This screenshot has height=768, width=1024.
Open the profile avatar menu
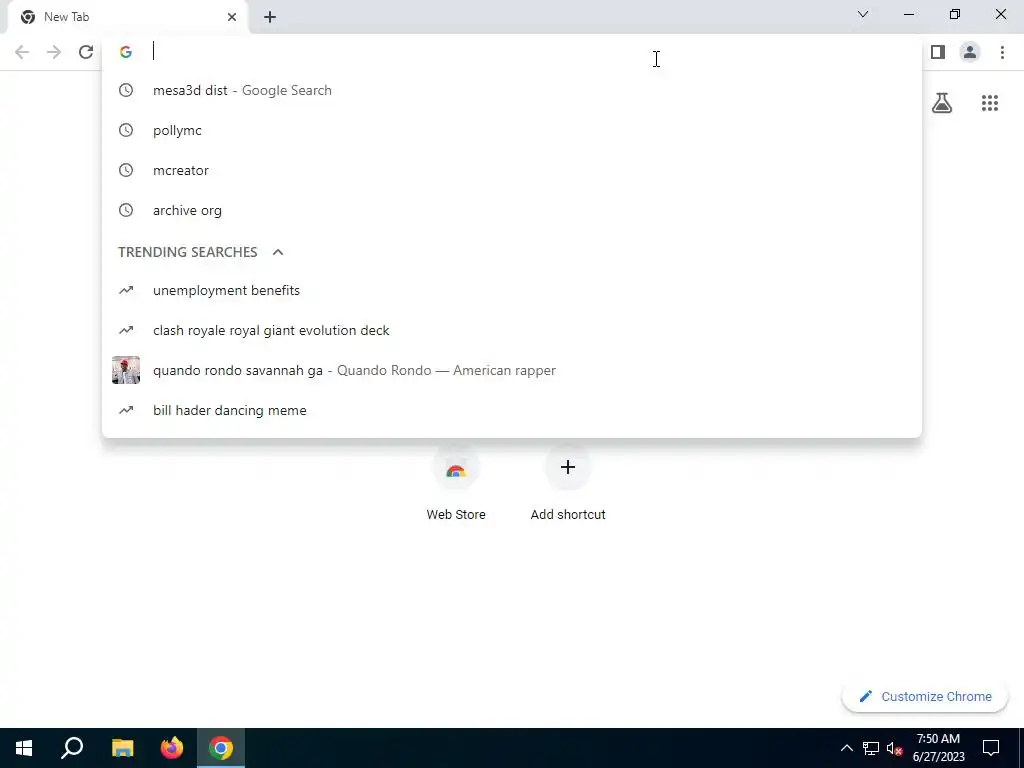tap(970, 52)
